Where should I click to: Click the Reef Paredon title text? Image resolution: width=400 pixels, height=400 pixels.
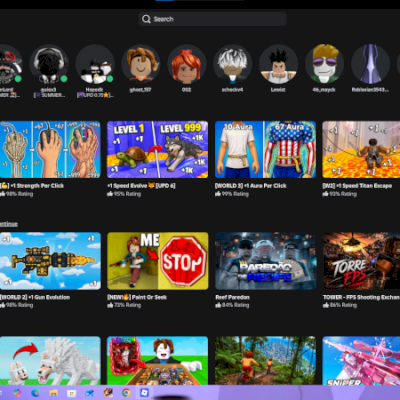point(232,297)
